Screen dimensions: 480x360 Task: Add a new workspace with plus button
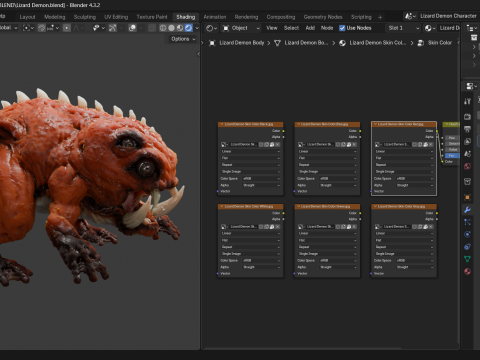[x=380, y=17]
